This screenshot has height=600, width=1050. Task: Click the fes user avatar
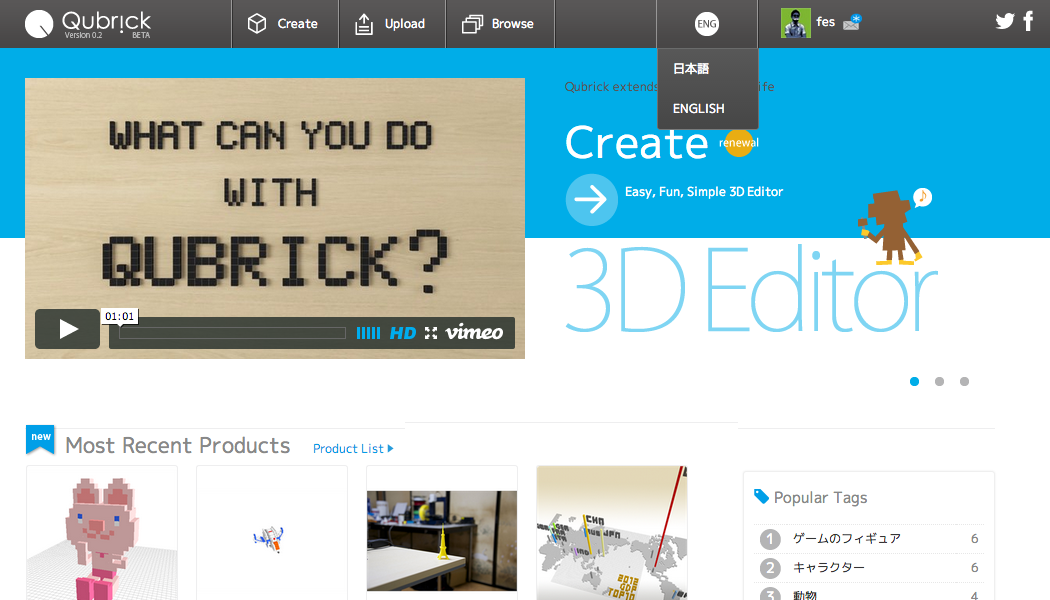pyautogui.click(x=796, y=23)
